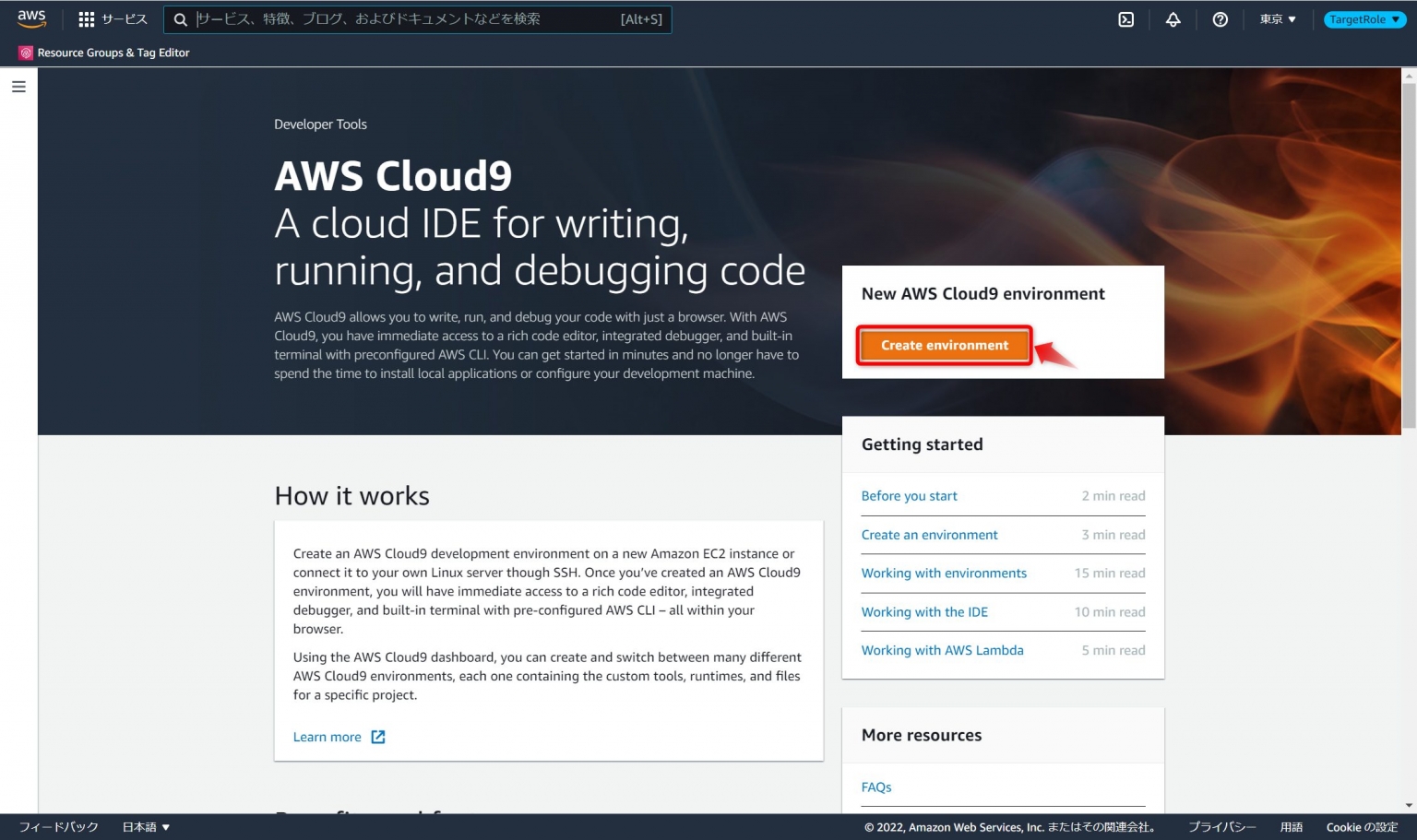This screenshot has width=1417, height=840.
Task: Open Working with AWS Lambda article
Action: click(942, 650)
